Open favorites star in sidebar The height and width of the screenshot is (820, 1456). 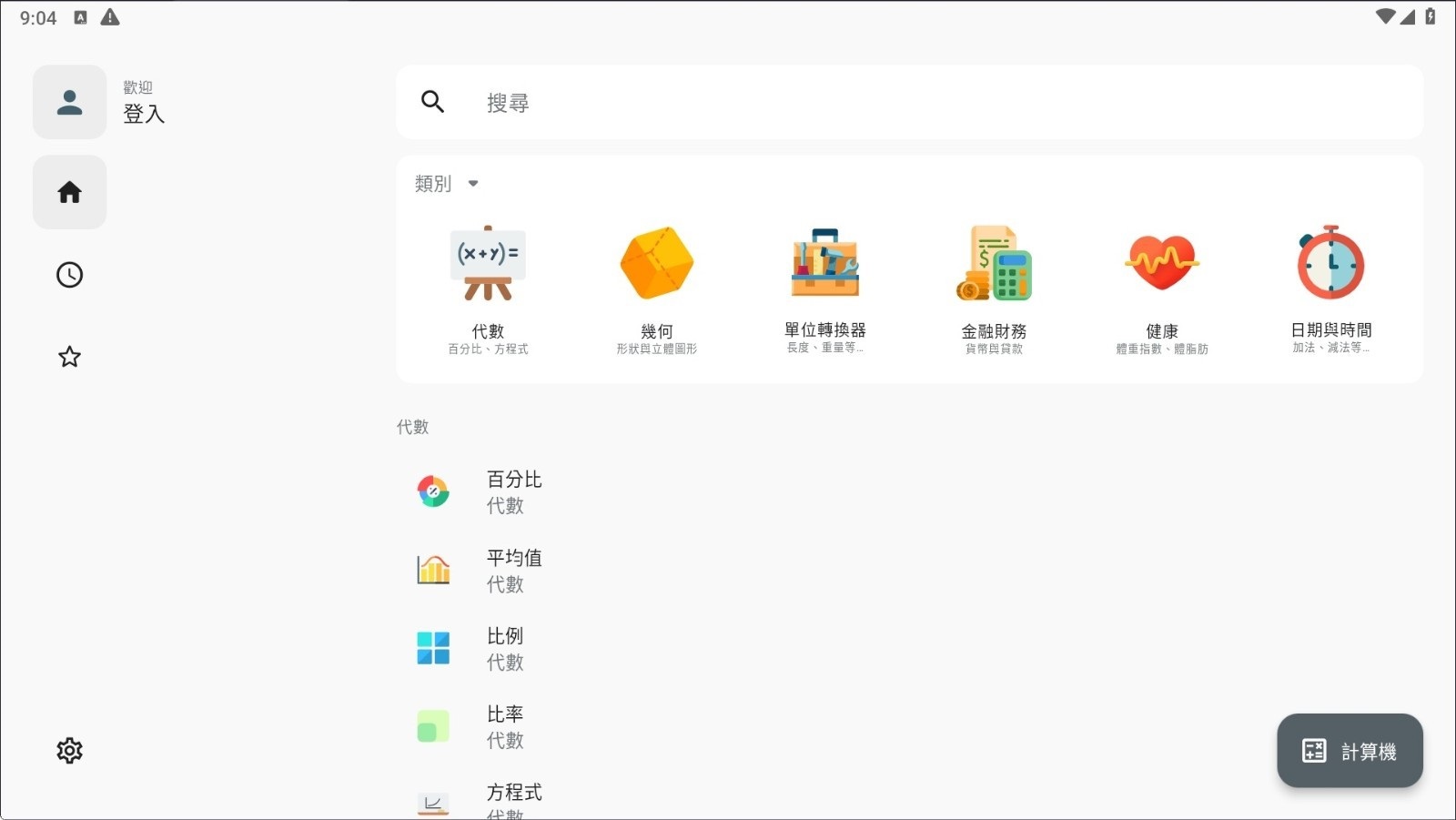[69, 357]
